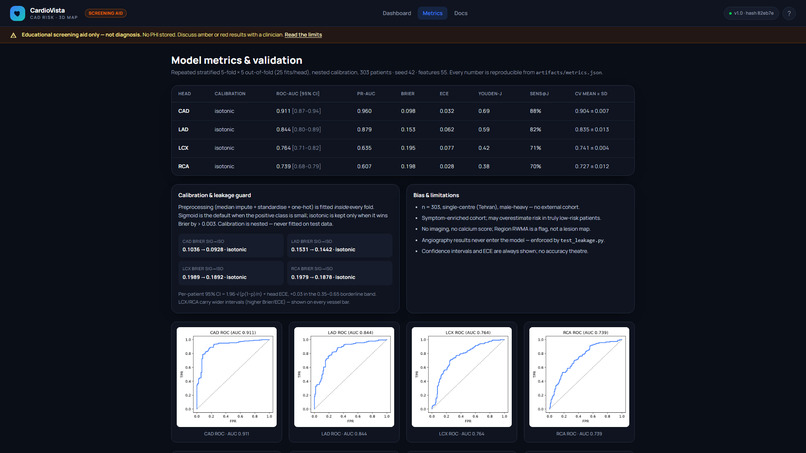
Task: Select the LAD row head label
Action: click(183, 130)
